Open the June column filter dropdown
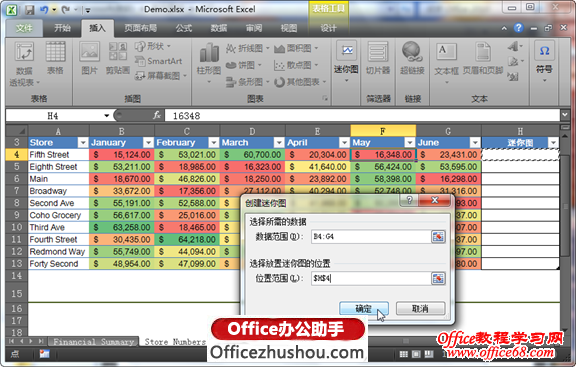 (x=475, y=143)
